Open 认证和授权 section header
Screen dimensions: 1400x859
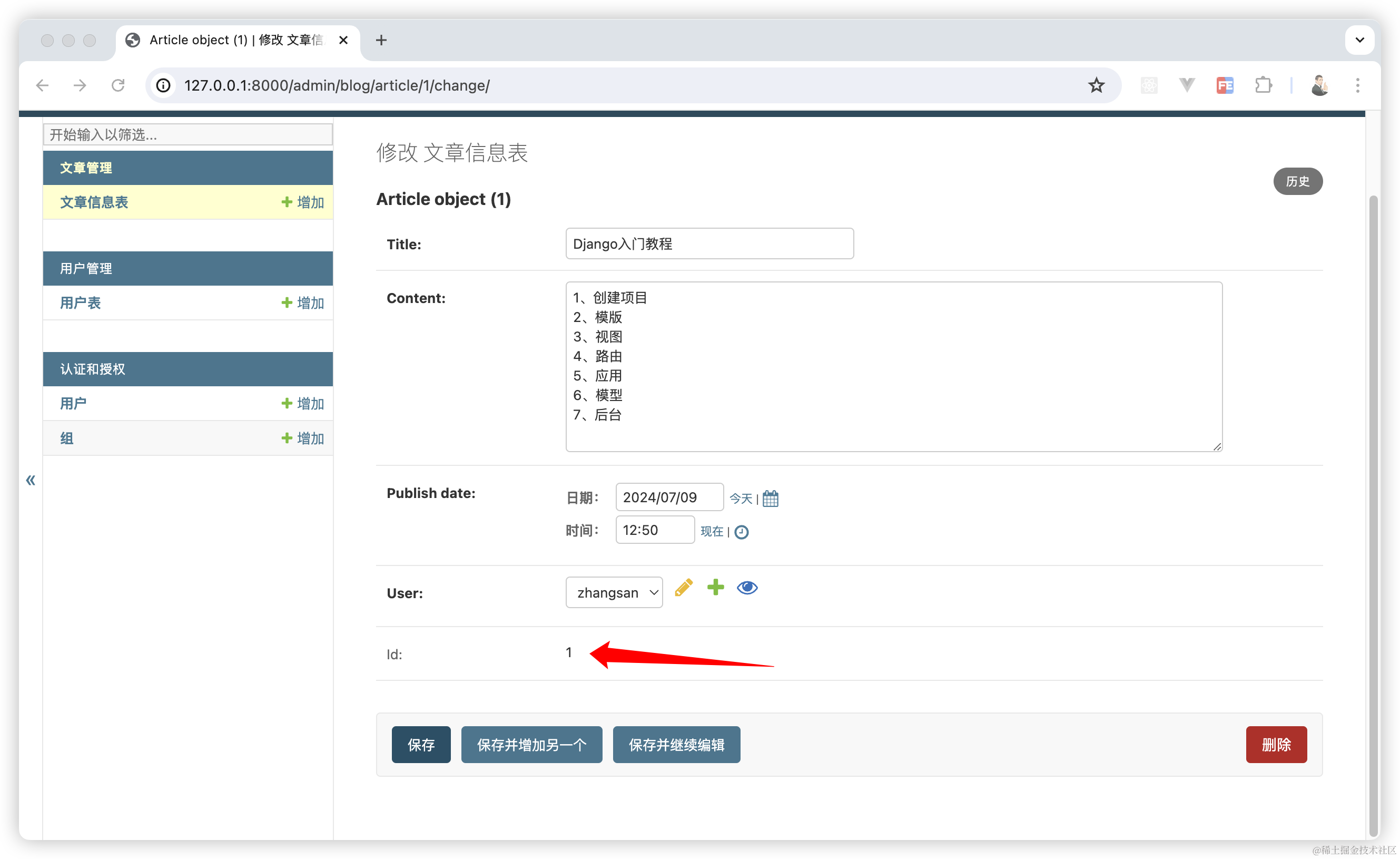pyautogui.click(x=92, y=369)
